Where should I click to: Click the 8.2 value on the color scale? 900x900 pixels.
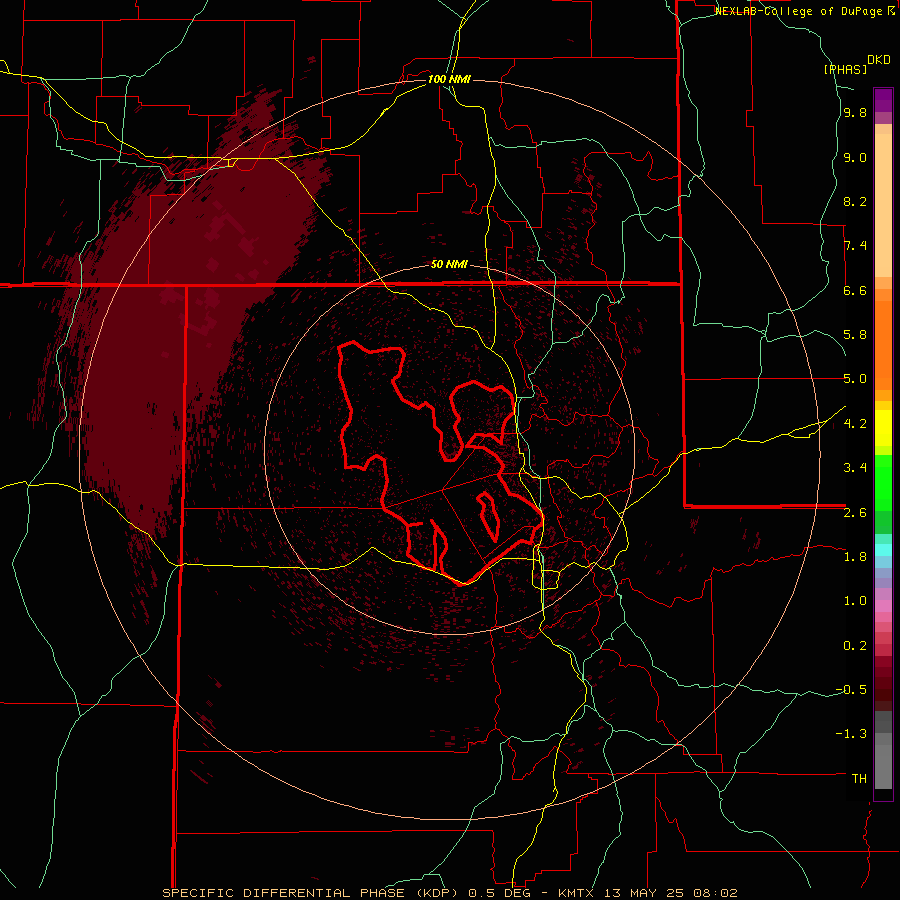pos(855,201)
